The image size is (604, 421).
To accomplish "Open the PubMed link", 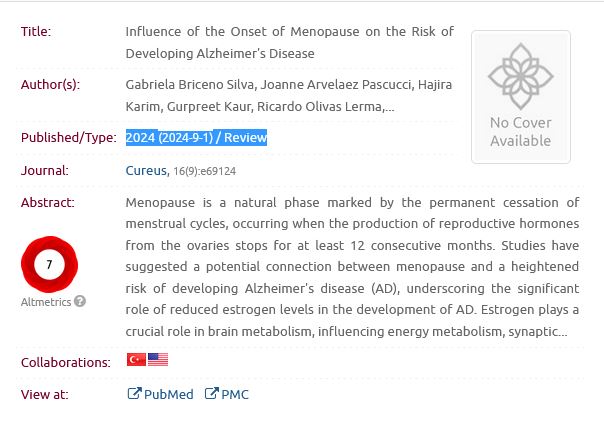I will click(x=168, y=394).
